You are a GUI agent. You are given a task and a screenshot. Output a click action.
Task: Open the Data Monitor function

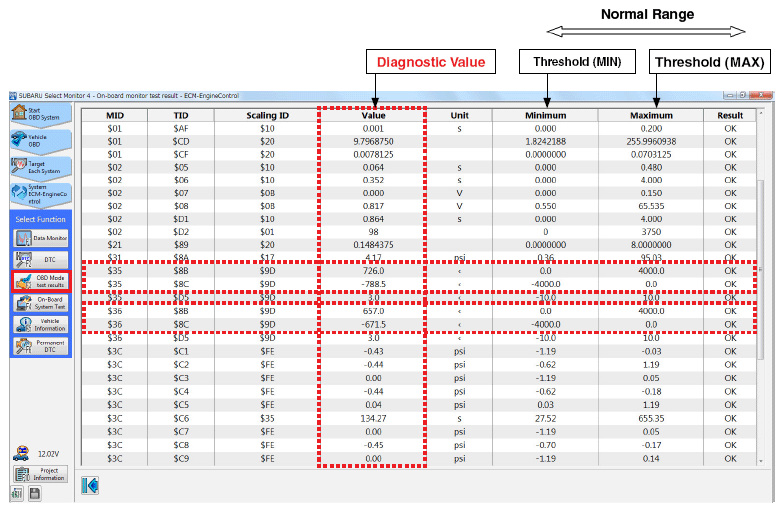click(40, 238)
